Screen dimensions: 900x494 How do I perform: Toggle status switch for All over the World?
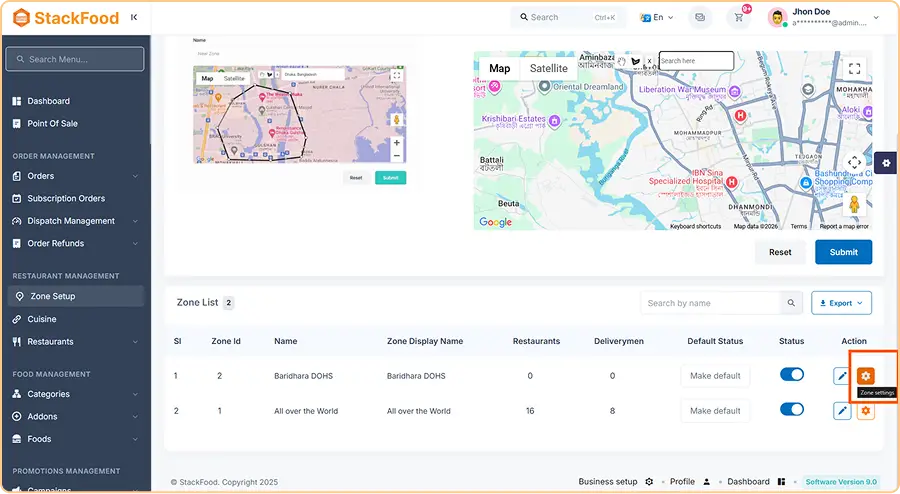[792, 410]
